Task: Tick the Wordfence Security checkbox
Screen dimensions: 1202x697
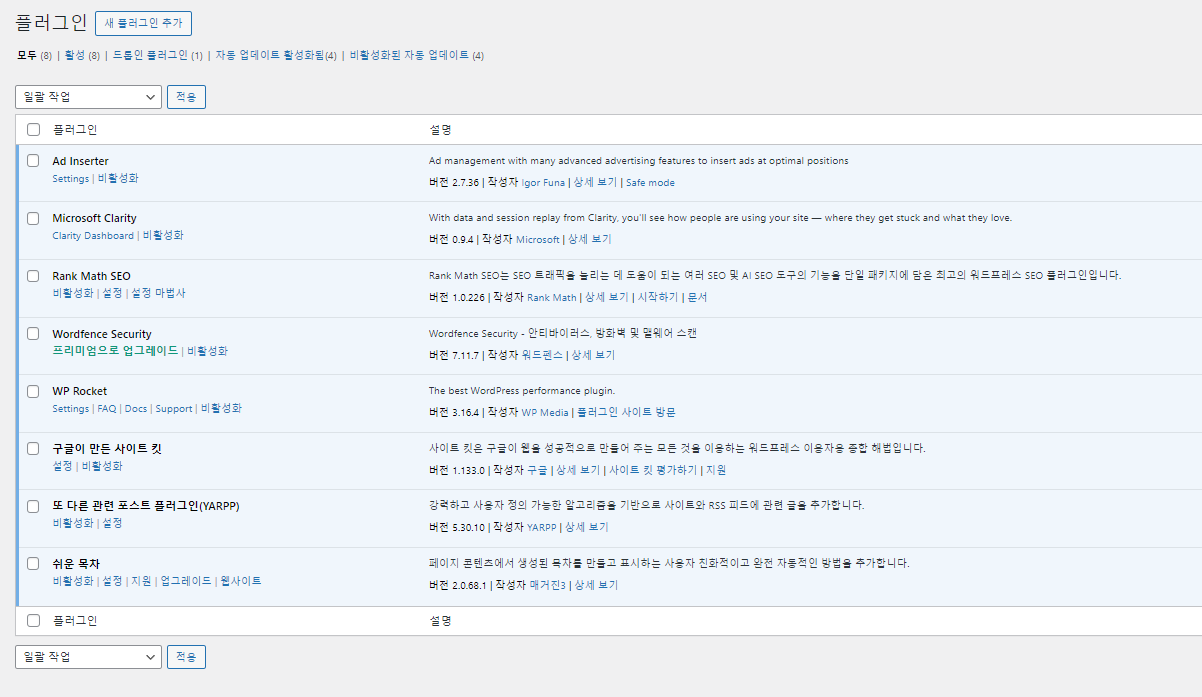Action: pos(33,334)
